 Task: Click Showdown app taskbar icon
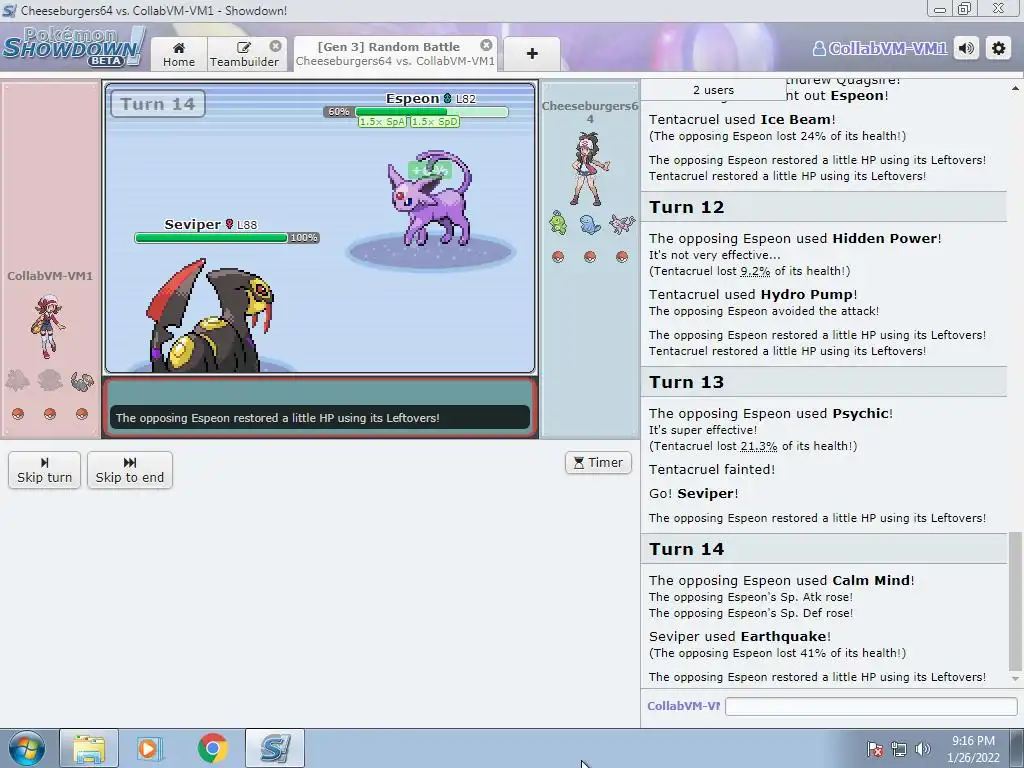(275, 748)
